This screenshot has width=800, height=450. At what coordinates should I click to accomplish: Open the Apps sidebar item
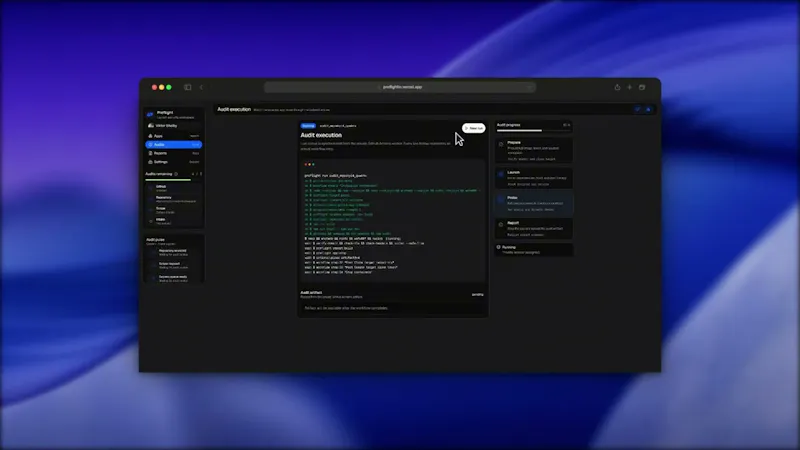pos(173,136)
